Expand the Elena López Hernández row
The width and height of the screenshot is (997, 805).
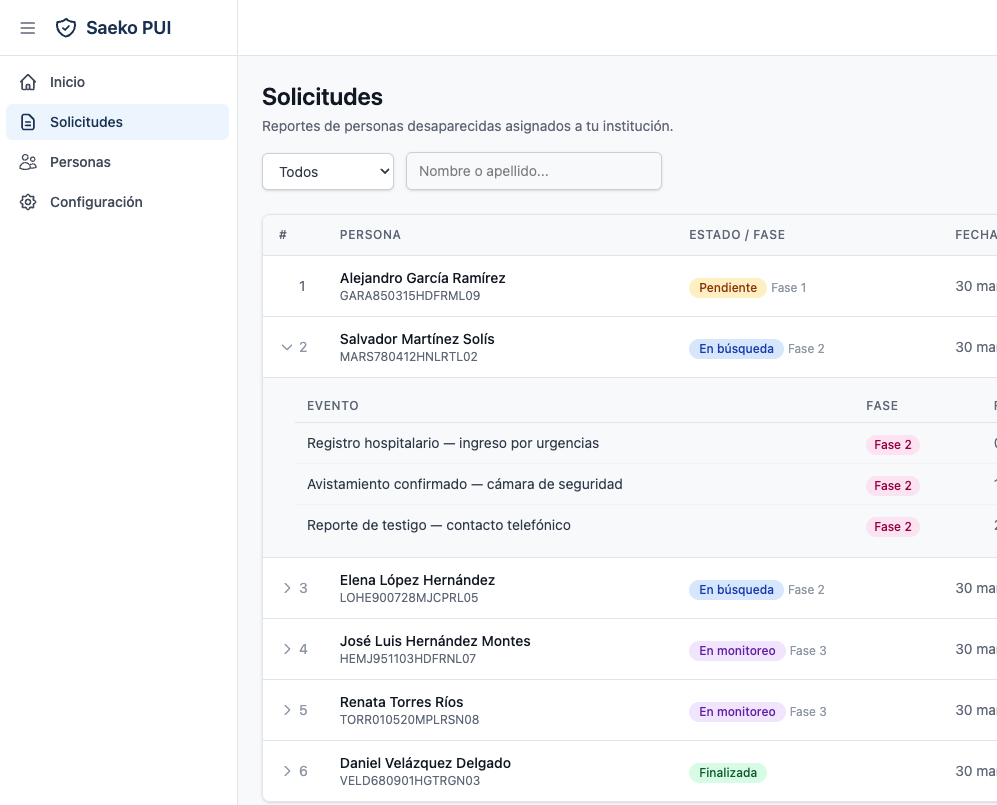click(287, 588)
